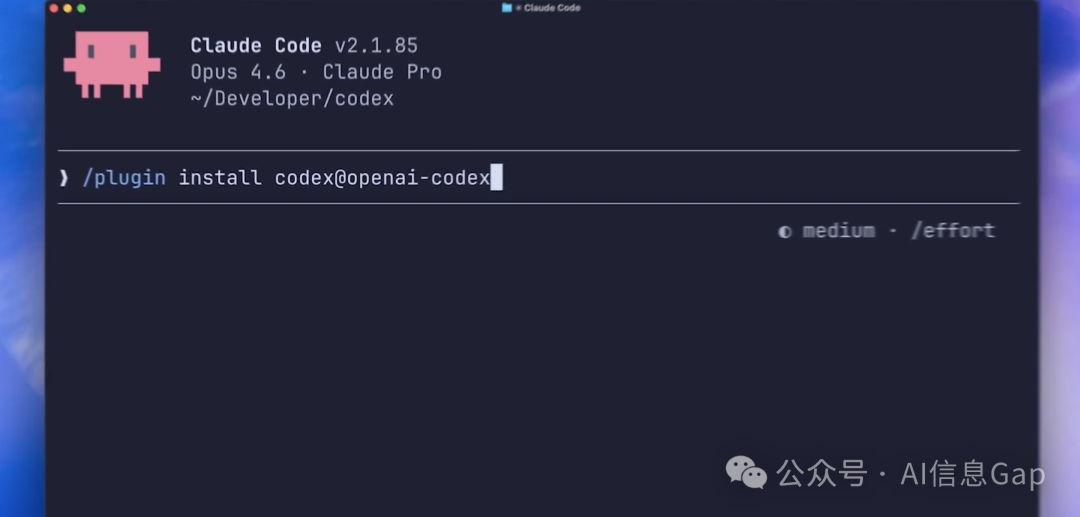
Task: Click the "medium" effort level label
Action: (838, 231)
